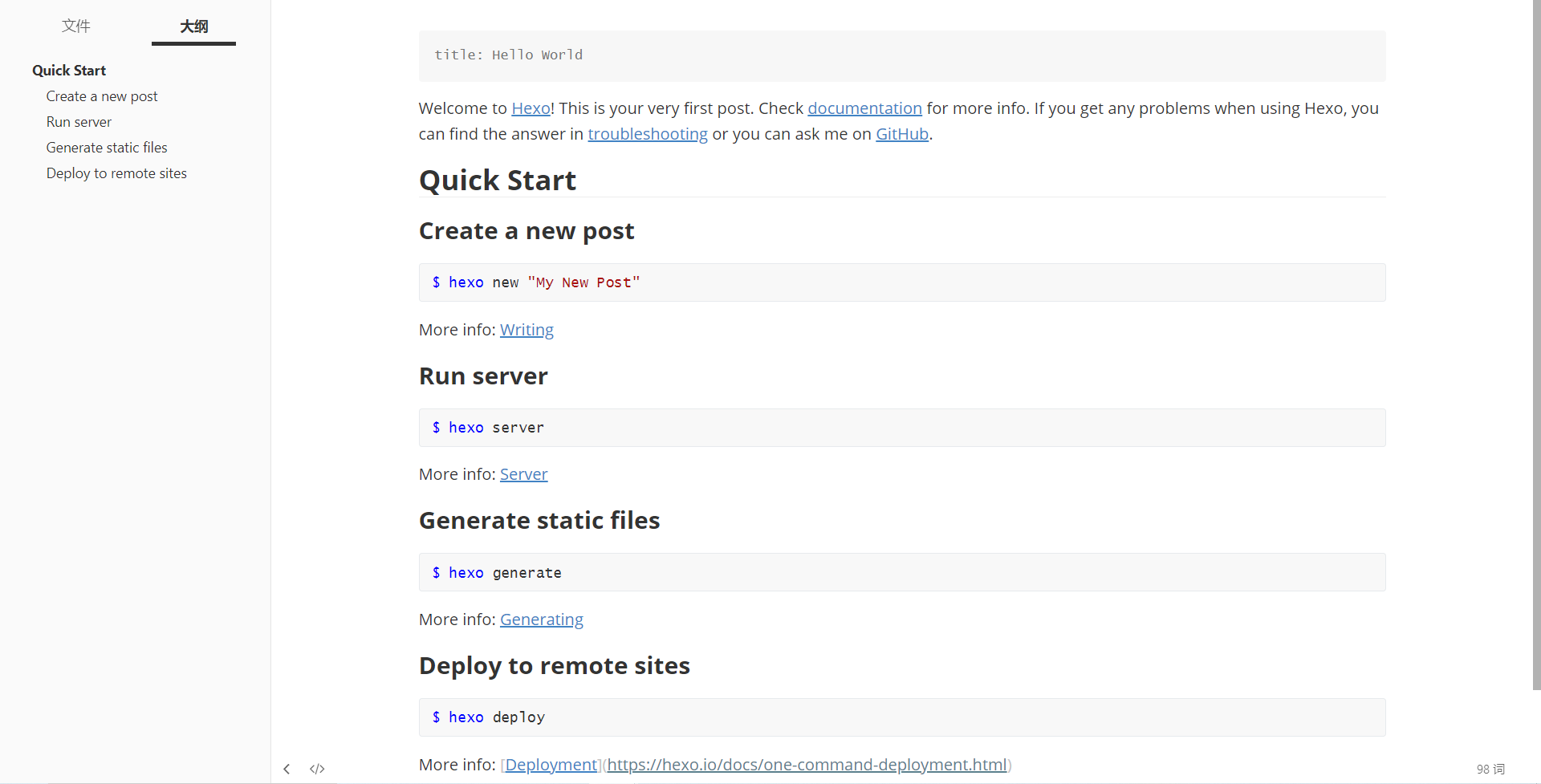Jump to Create a new post outline item
Image resolution: width=1541 pixels, height=784 pixels.
click(102, 96)
